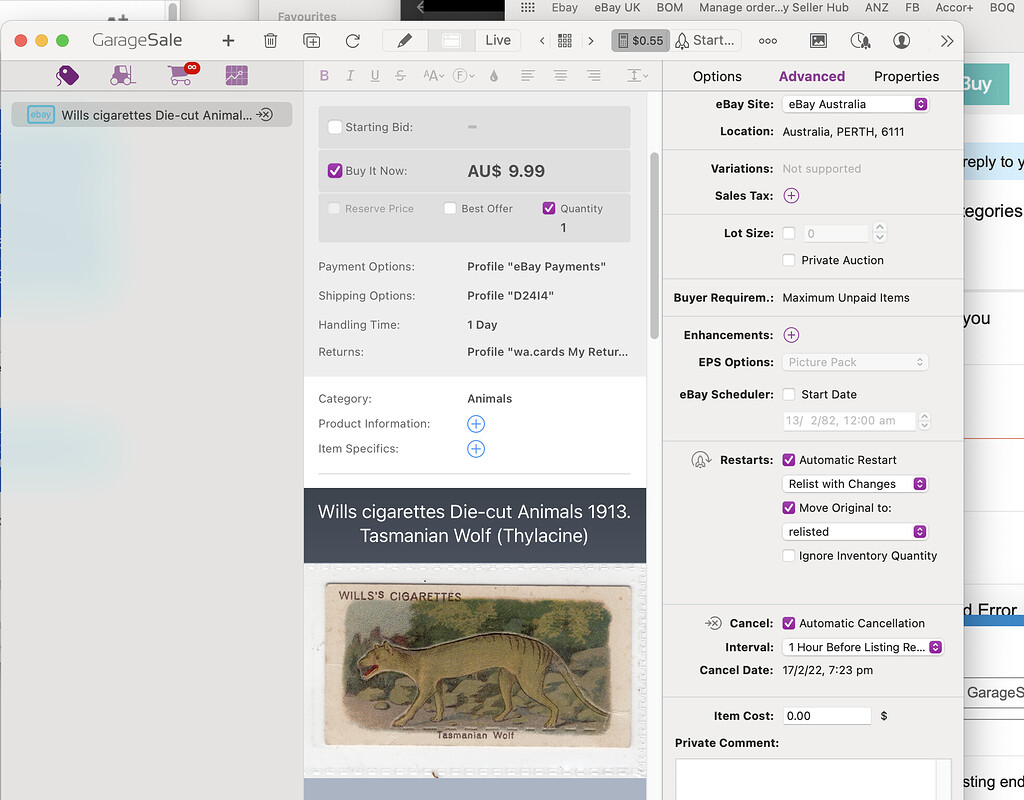Open the grid overview icon
The image size is (1024, 800).
(x=565, y=40)
